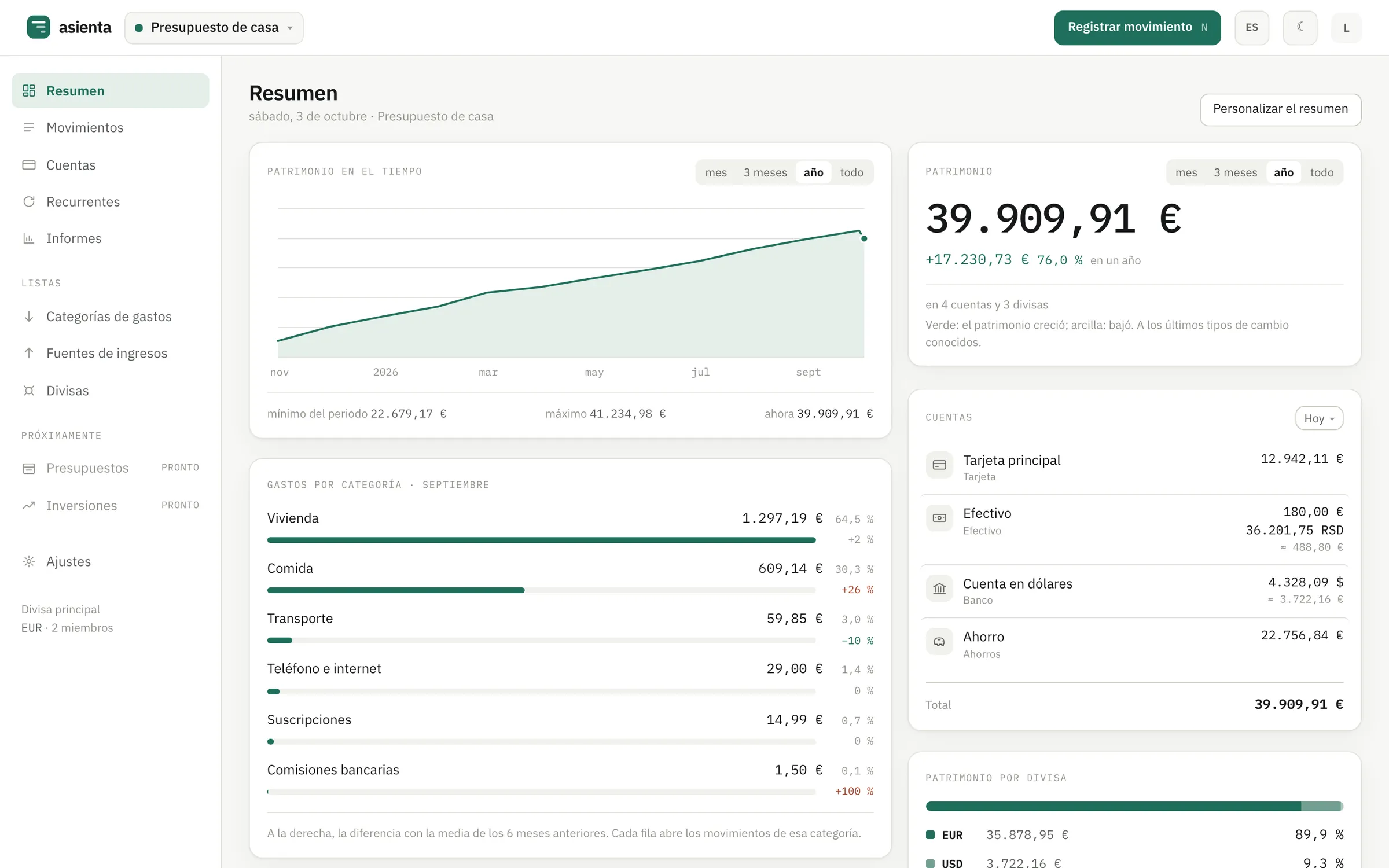Open Fuentes de ingresos list
1389x868 pixels.
pyautogui.click(x=110, y=353)
